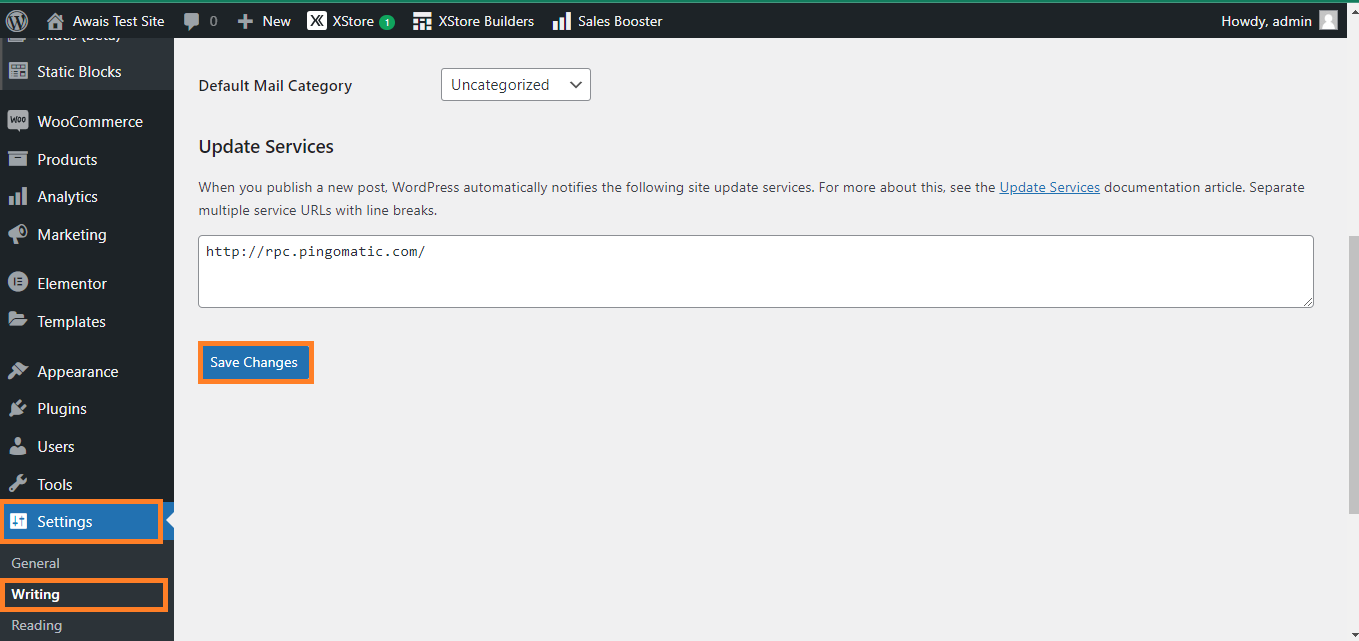1359x641 pixels.
Task: Click the XStore logo icon
Action: 316,21
